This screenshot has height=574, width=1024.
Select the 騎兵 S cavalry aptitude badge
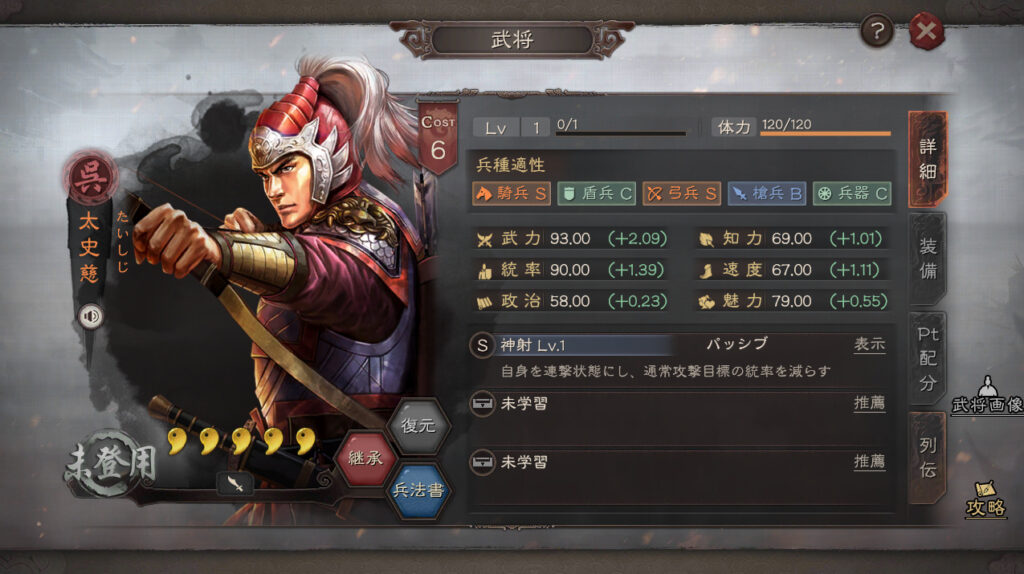(511, 193)
